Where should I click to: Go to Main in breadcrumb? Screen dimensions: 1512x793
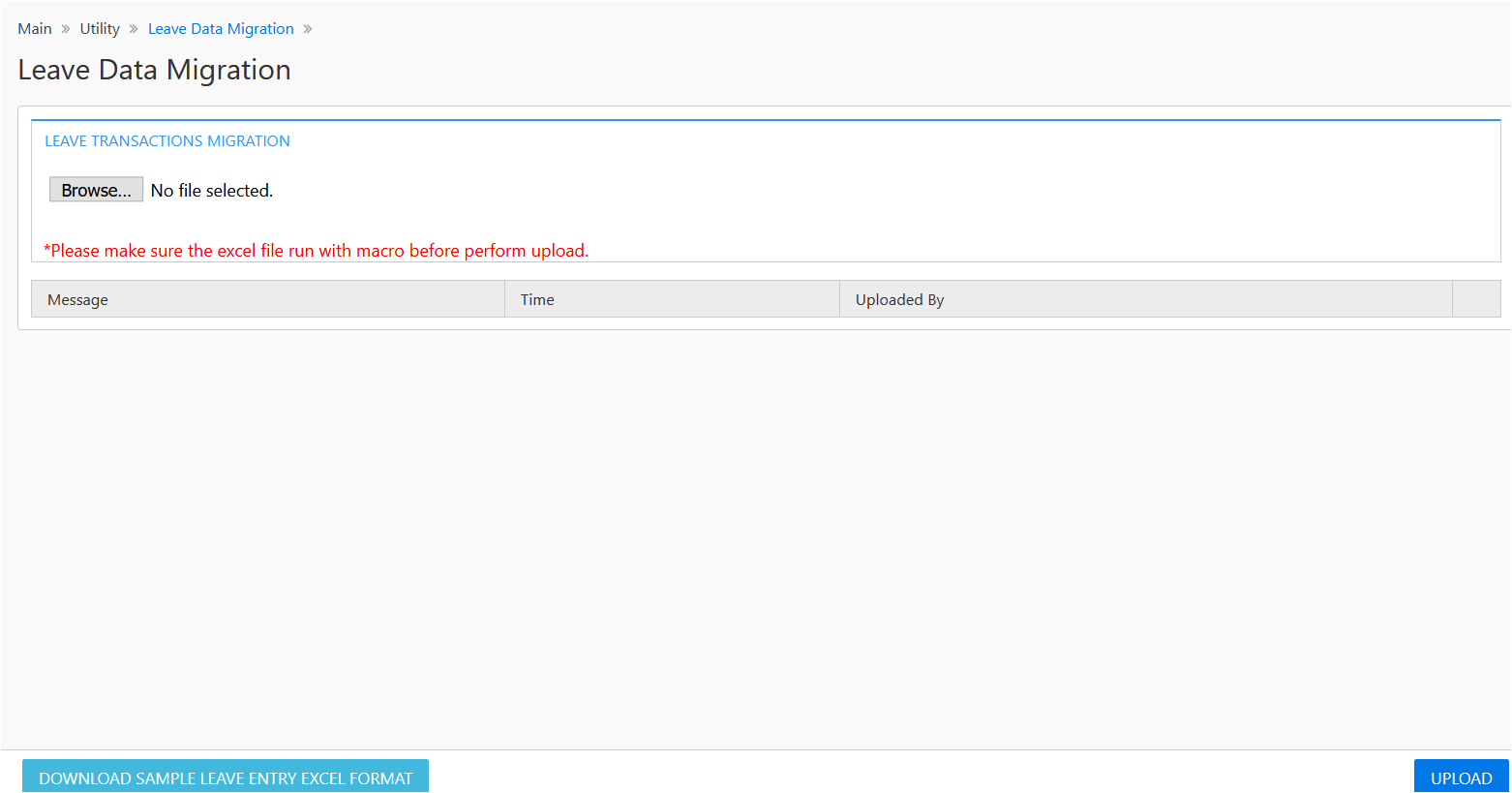pyautogui.click(x=35, y=29)
